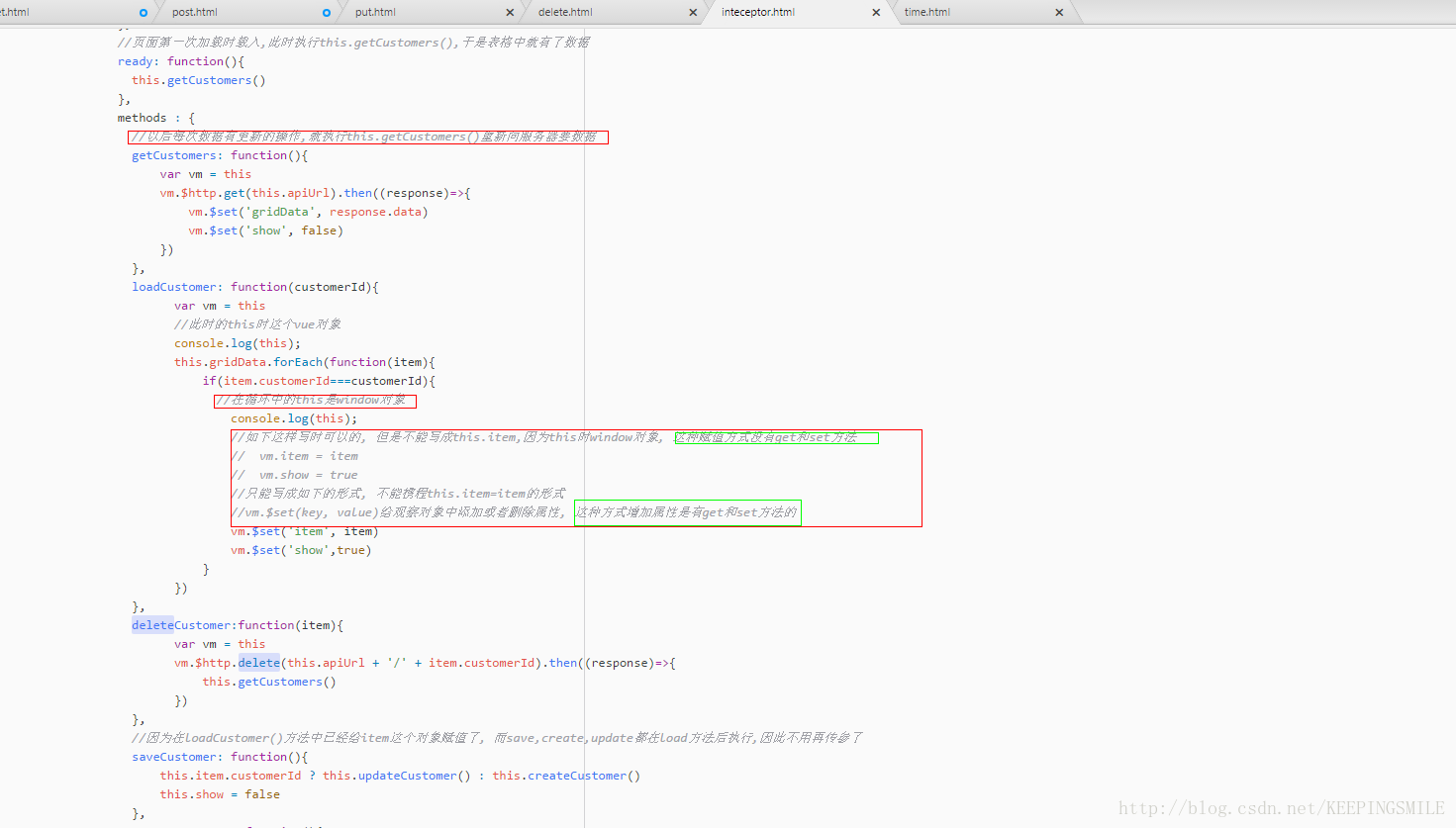Image resolution: width=1456 pixels, height=828 pixels.
Task: Click the comment '//在循环中的this是window对象'
Action: click(311, 400)
